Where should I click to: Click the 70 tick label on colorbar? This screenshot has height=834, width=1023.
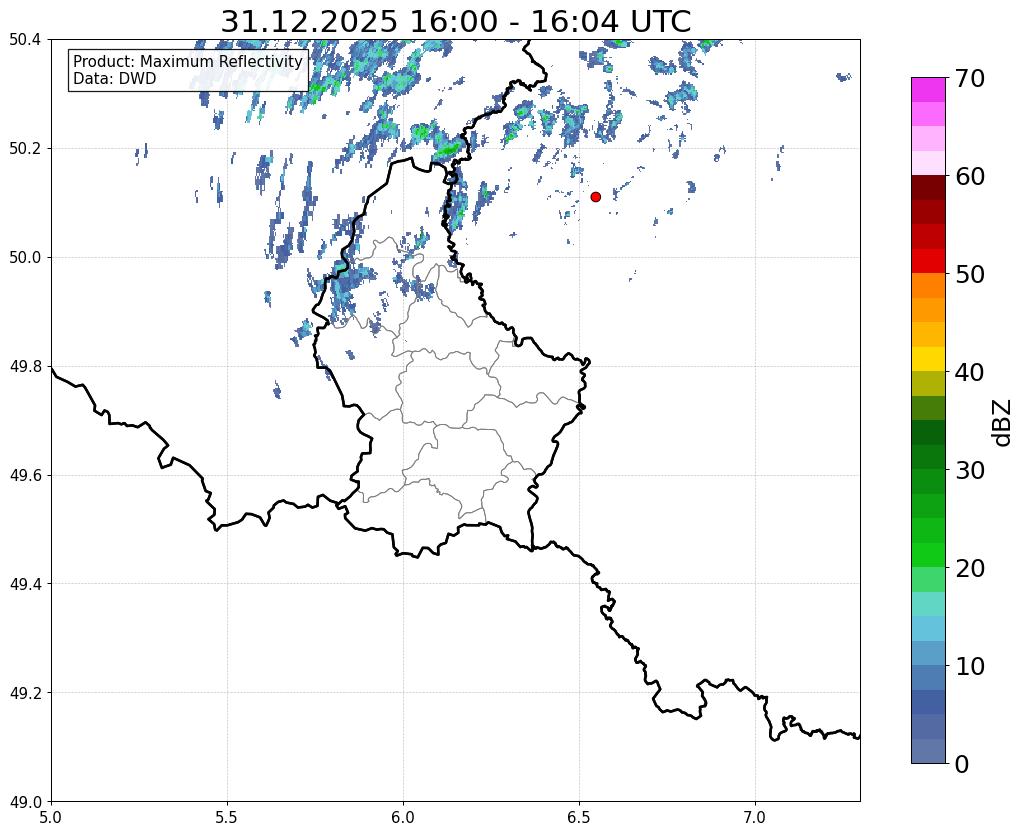(970, 78)
